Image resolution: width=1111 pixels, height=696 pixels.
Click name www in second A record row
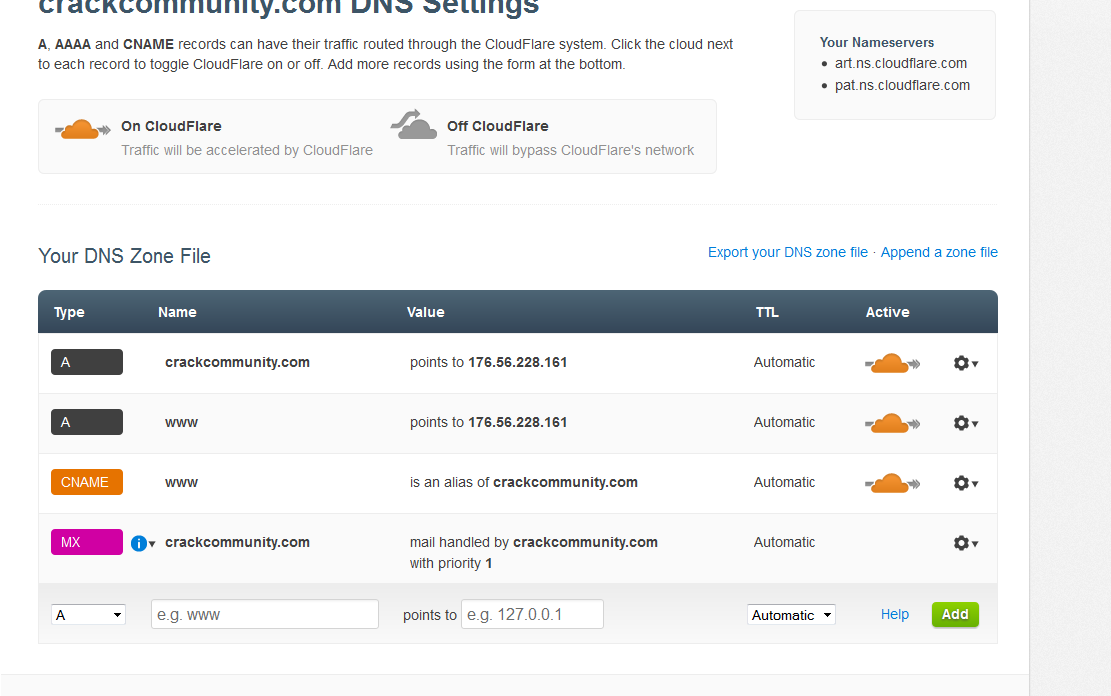tap(181, 422)
